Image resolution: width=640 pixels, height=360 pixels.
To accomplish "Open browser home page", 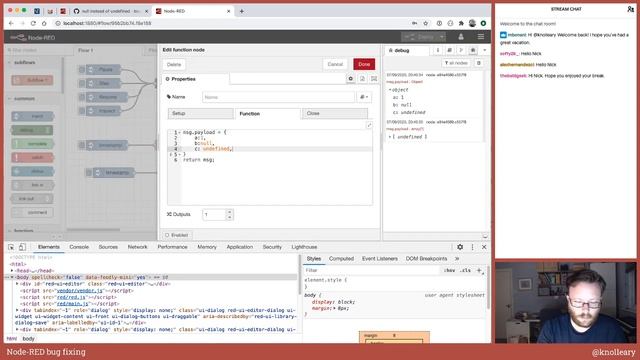I will [x=44, y=23].
